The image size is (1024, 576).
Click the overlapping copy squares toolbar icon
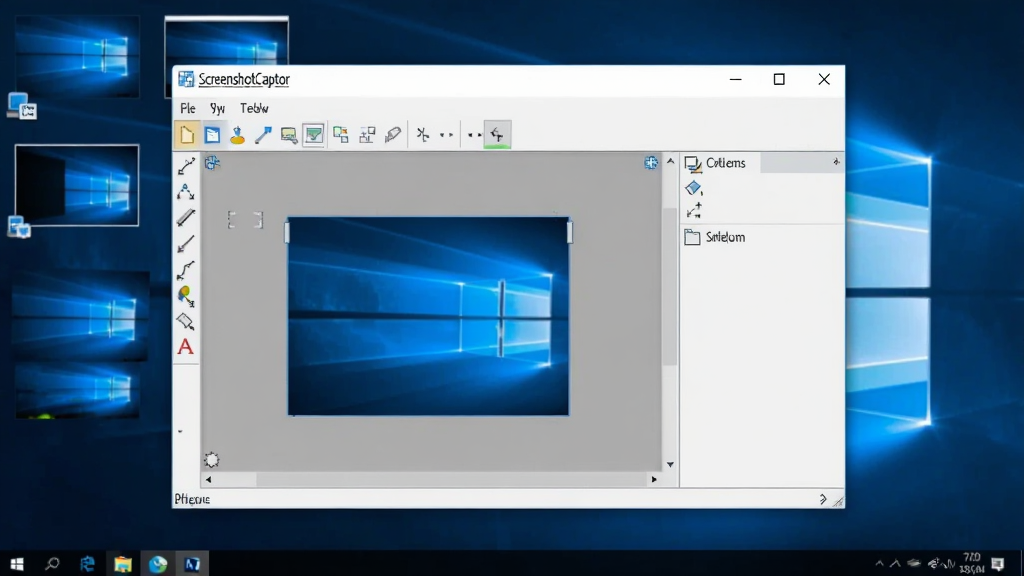click(x=340, y=135)
